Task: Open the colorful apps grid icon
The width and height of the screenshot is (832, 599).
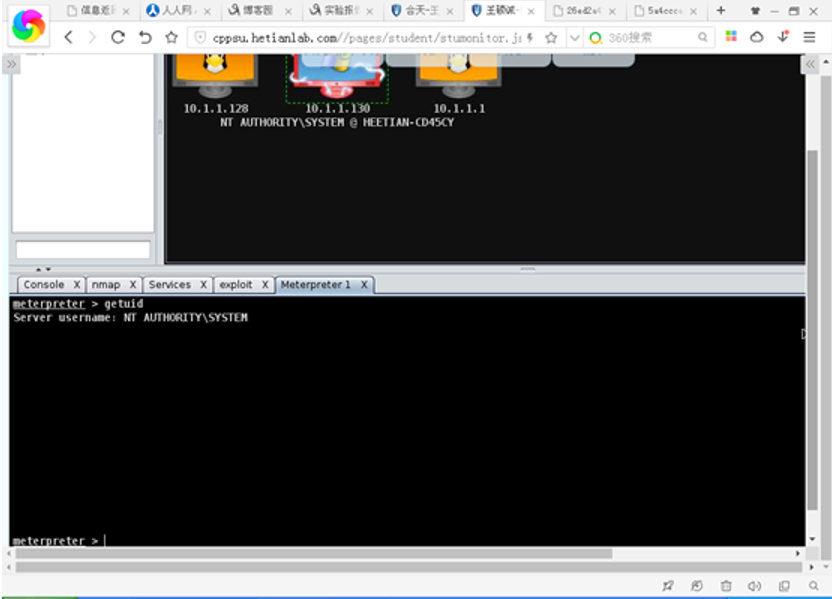Action: [731, 36]
